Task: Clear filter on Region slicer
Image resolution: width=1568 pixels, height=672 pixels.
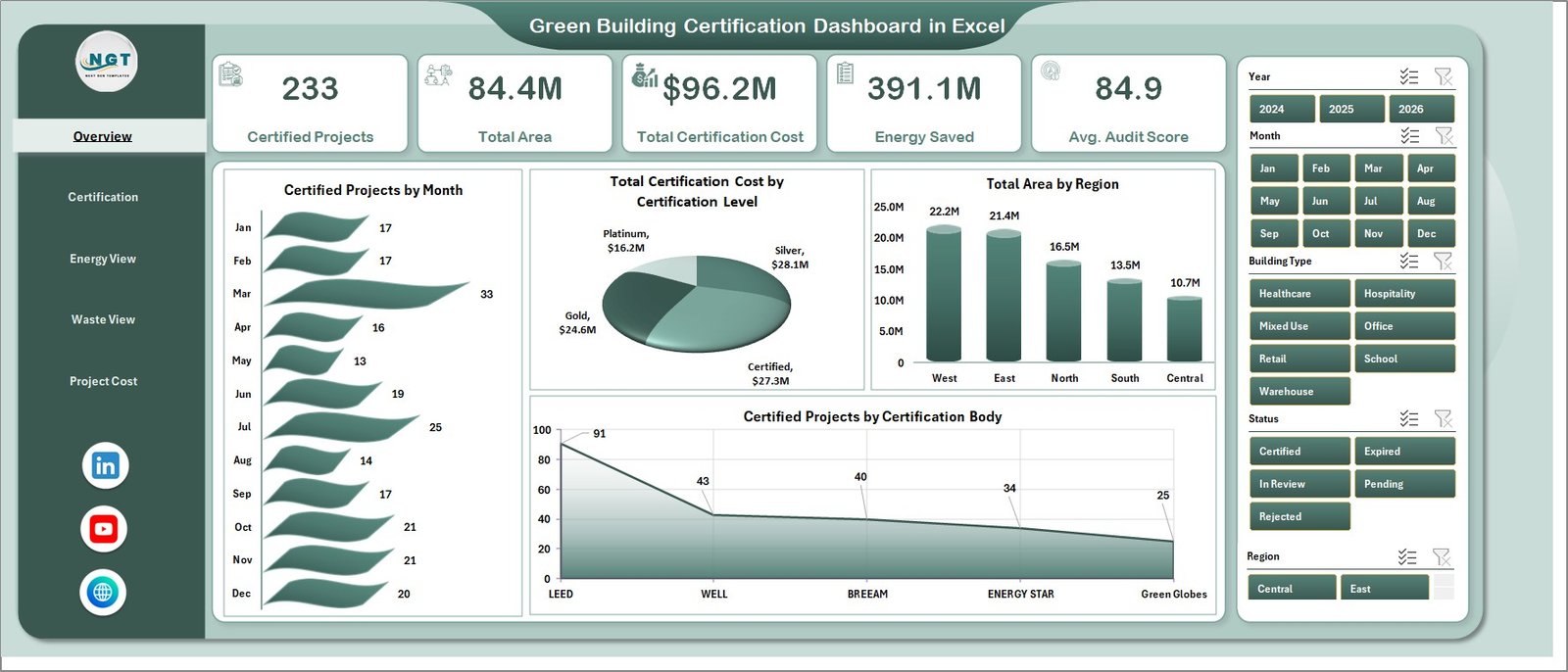Action: tap(1442, 556)
